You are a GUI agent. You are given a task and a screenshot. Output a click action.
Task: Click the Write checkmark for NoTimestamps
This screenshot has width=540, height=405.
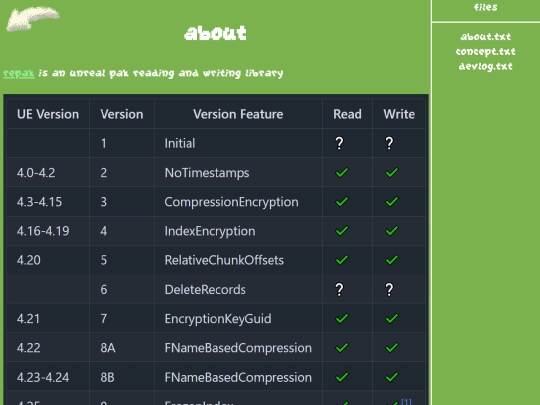(x=392, y=172)
